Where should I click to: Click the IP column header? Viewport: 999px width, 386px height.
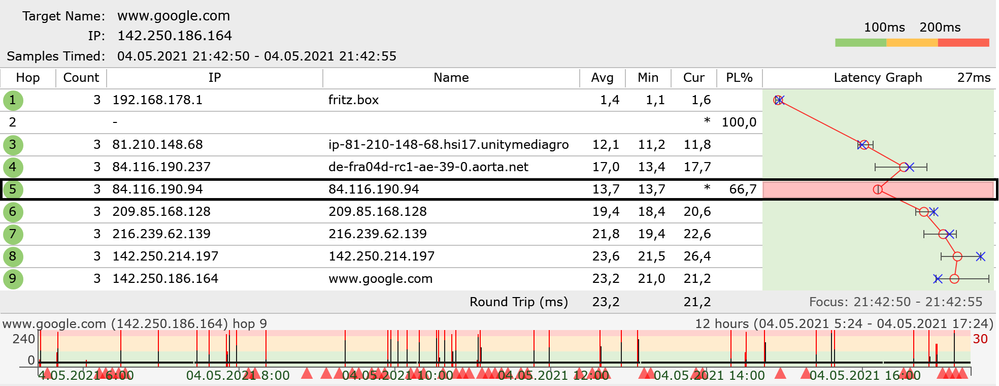tap(215, 78)
